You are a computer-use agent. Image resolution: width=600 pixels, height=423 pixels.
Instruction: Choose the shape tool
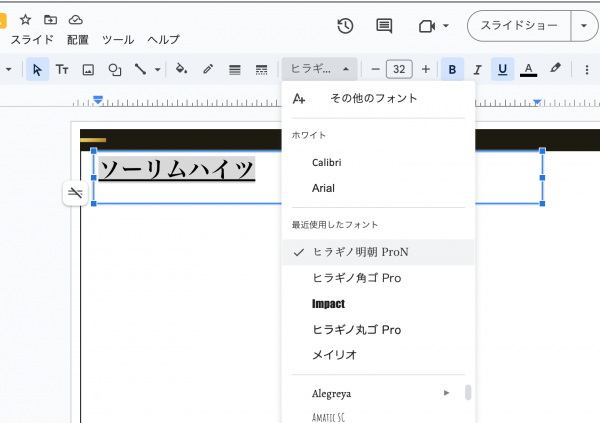(115, 69)
